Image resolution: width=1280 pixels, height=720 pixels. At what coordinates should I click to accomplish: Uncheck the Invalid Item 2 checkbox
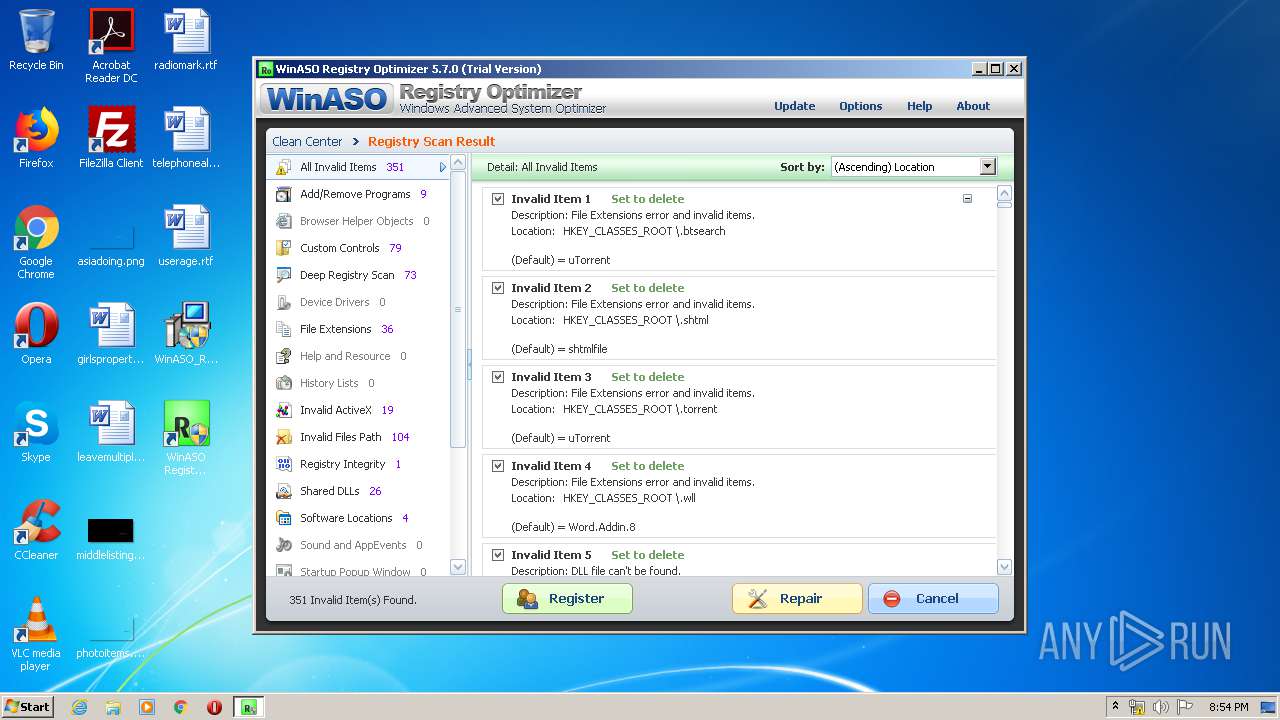(498, 288)
